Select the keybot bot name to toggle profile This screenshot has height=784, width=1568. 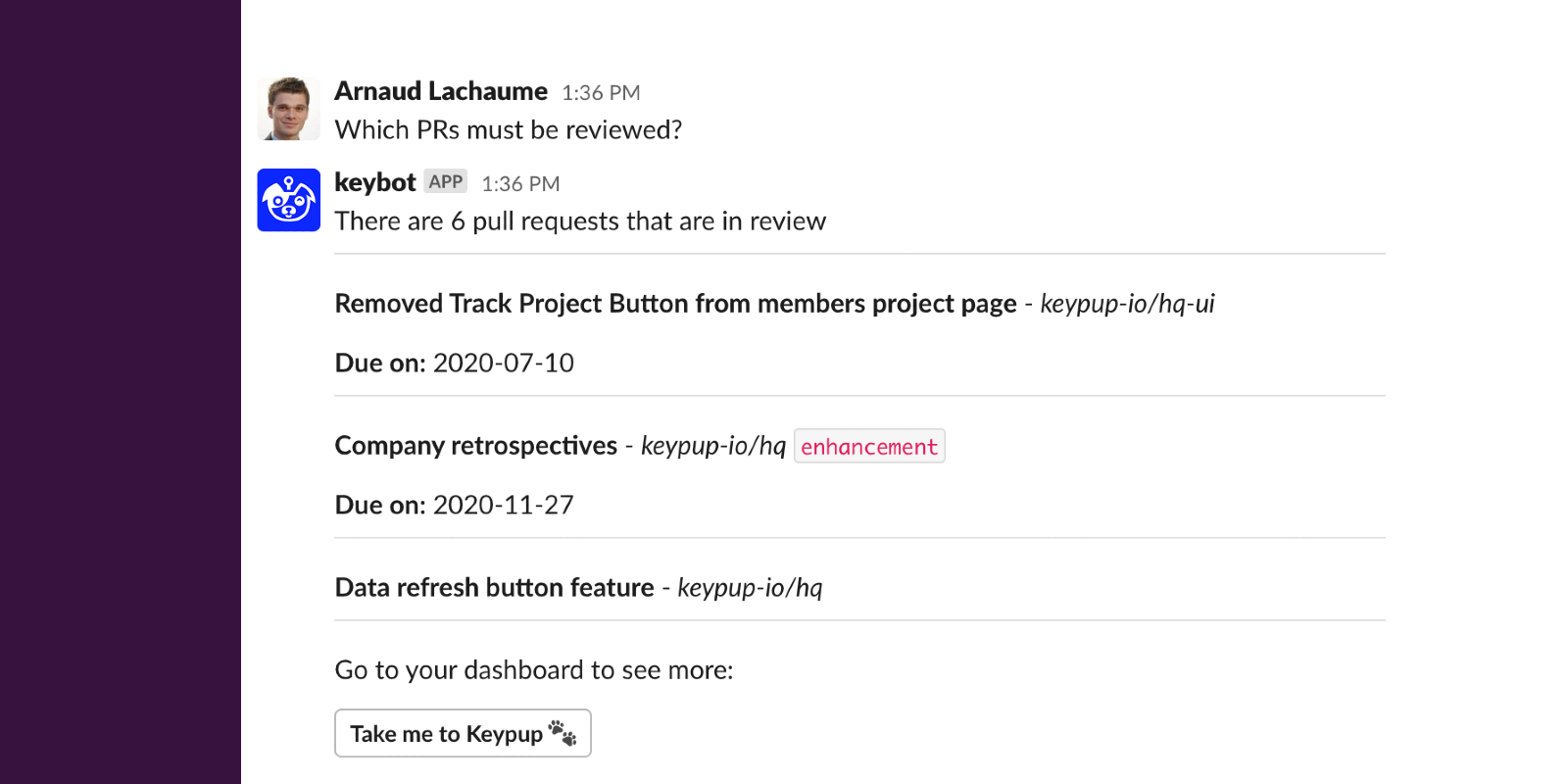click(x=374, y=182)
